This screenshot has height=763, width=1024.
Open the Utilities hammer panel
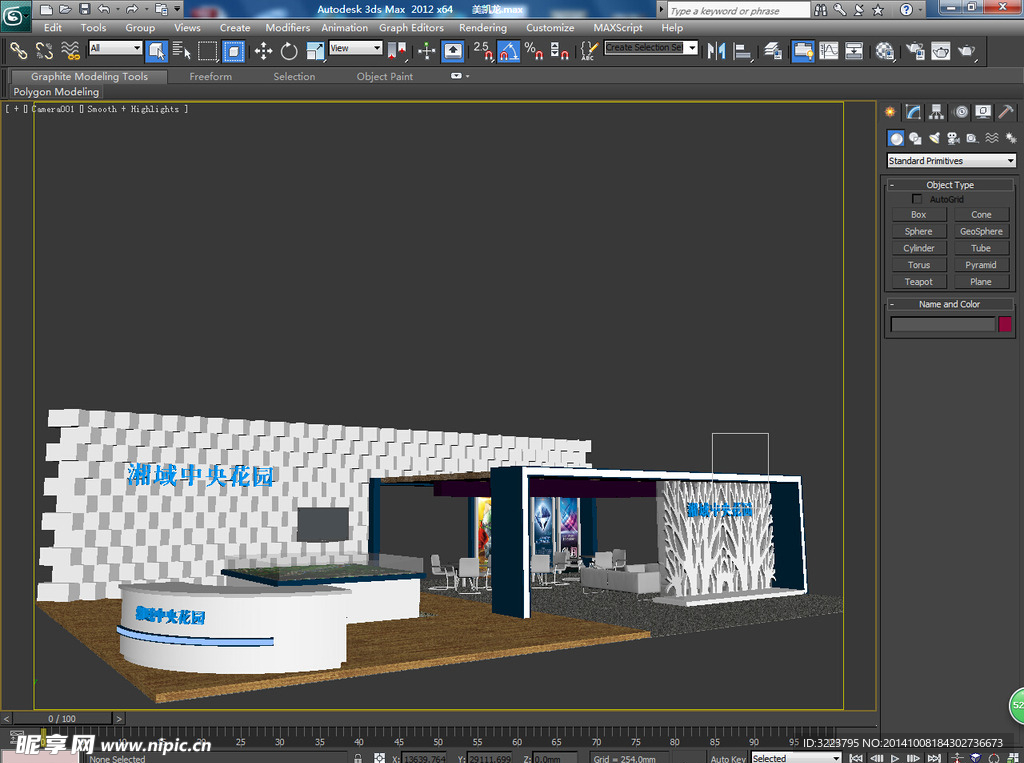click(1007, 112)
